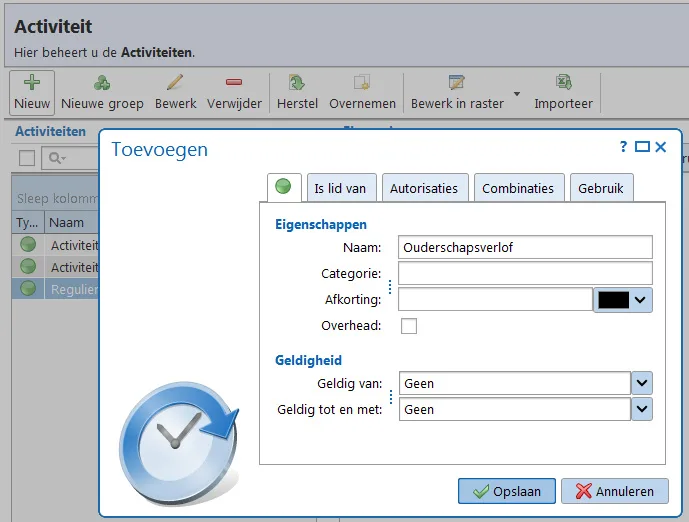Open the help question mark in dialog
This screenshot has width=689, height=522.
point(623,146)
